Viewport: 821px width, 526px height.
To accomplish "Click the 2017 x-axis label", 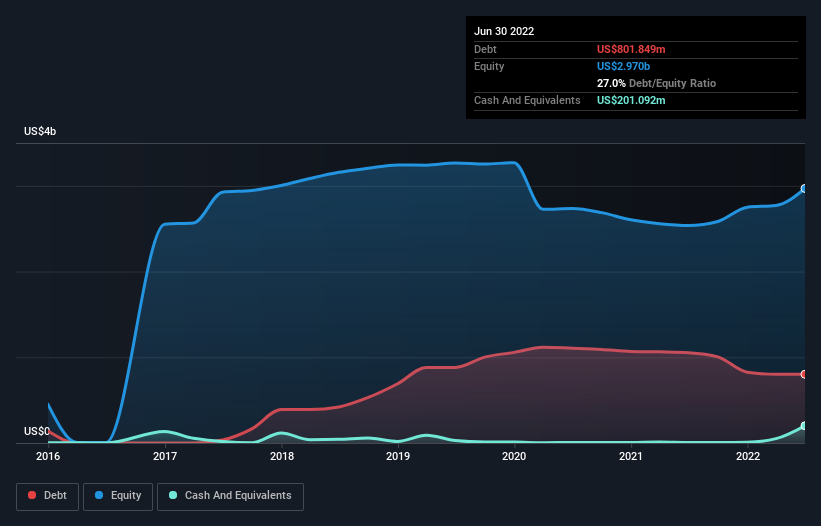I will tap(165, 456).
